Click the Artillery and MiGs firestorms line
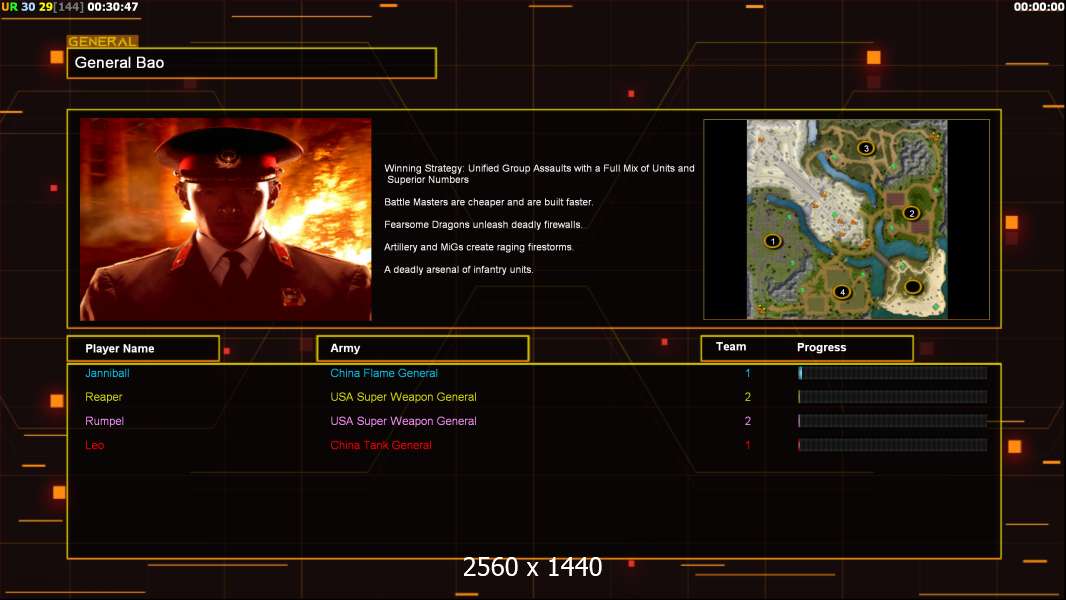Image resolution: width=1066 pixels, height=600 pixels. tap(479, 247)
